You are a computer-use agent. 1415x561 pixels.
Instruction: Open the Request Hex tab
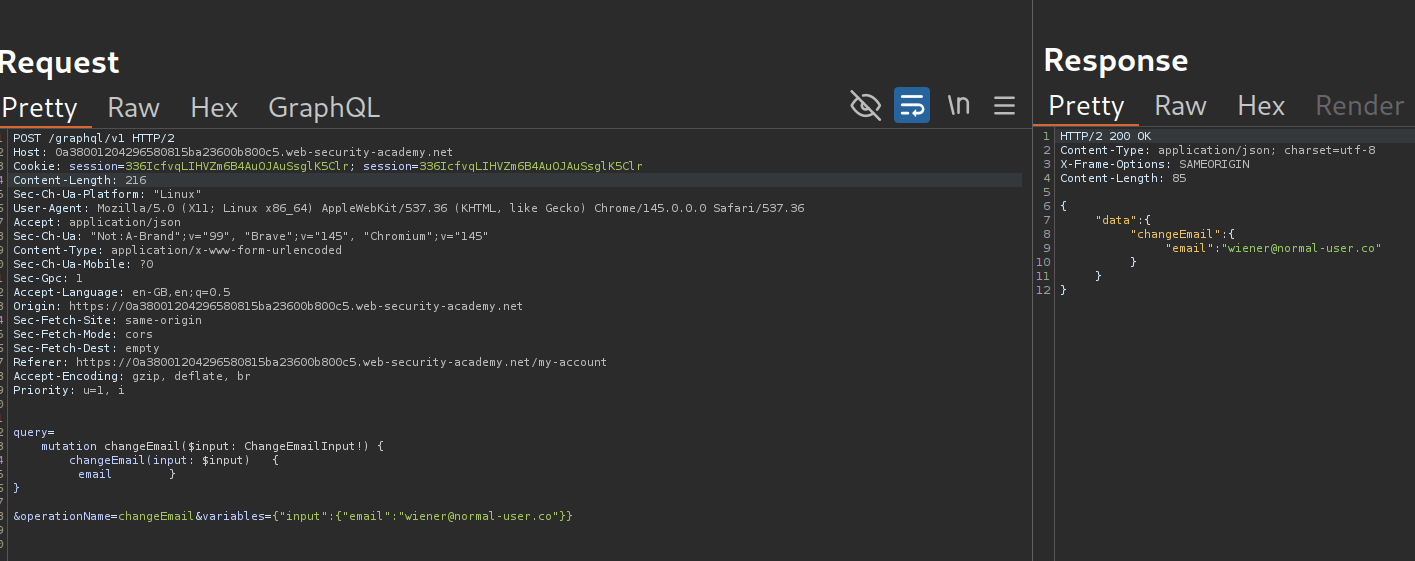pyautogui.click(x=214, y=107)
